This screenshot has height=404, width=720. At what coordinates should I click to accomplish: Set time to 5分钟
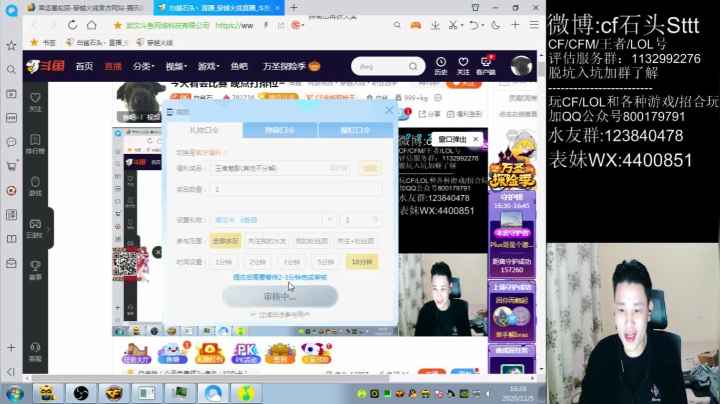[x=325, y=262]
